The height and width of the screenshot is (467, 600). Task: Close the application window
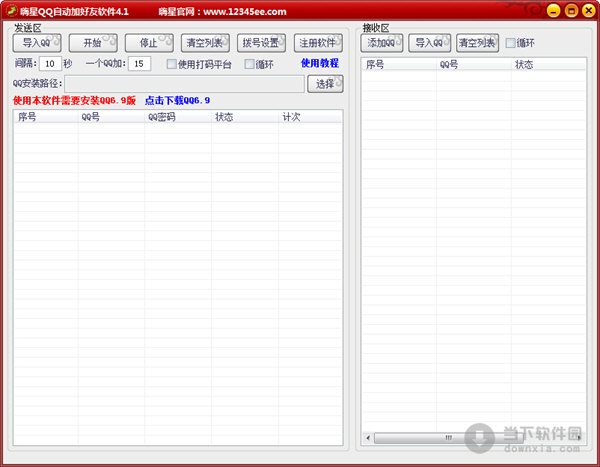pyautogui.click(x=589, y=11)
